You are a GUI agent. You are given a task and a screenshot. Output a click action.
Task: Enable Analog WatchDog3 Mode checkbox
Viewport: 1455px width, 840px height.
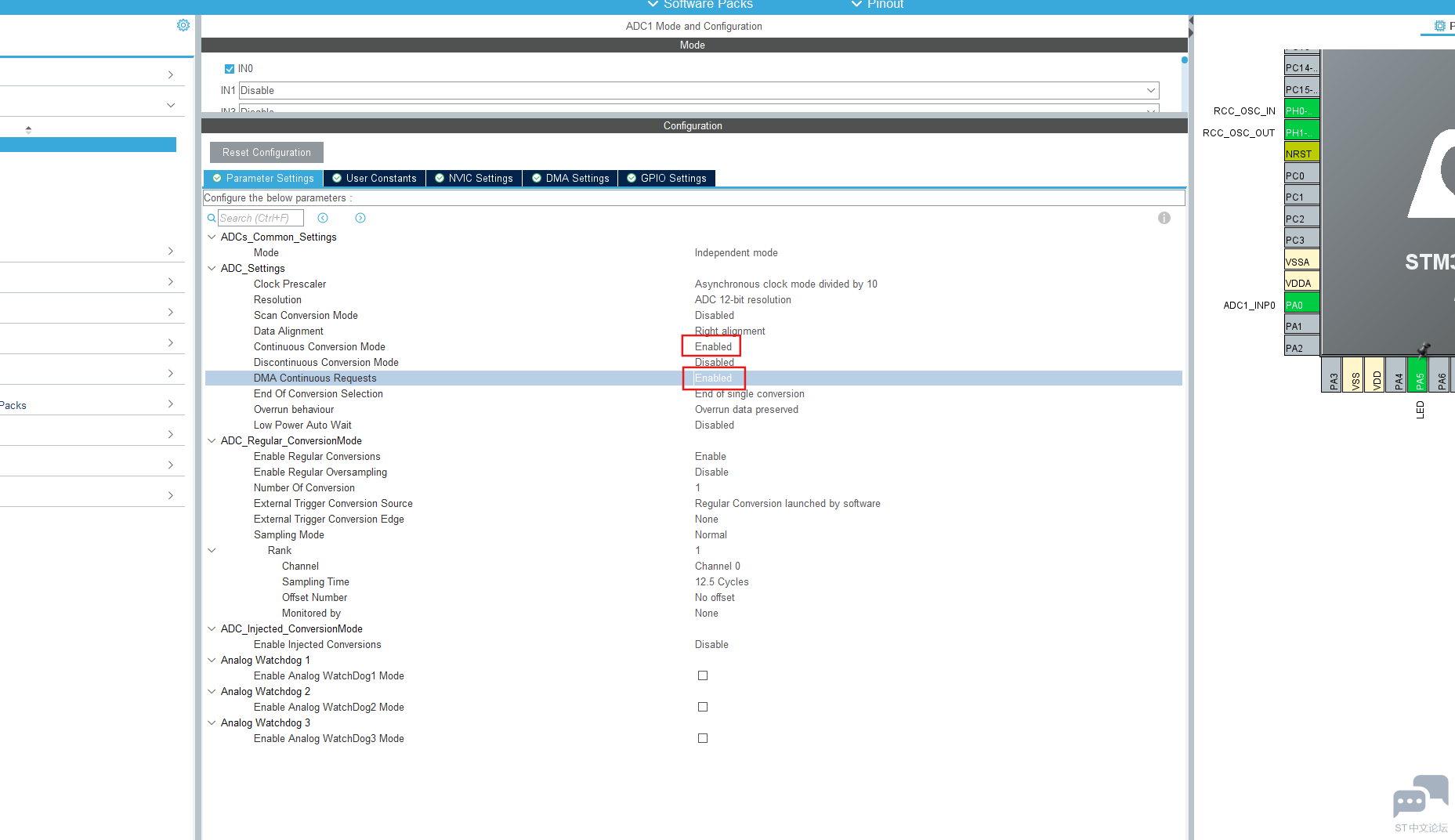703,738
